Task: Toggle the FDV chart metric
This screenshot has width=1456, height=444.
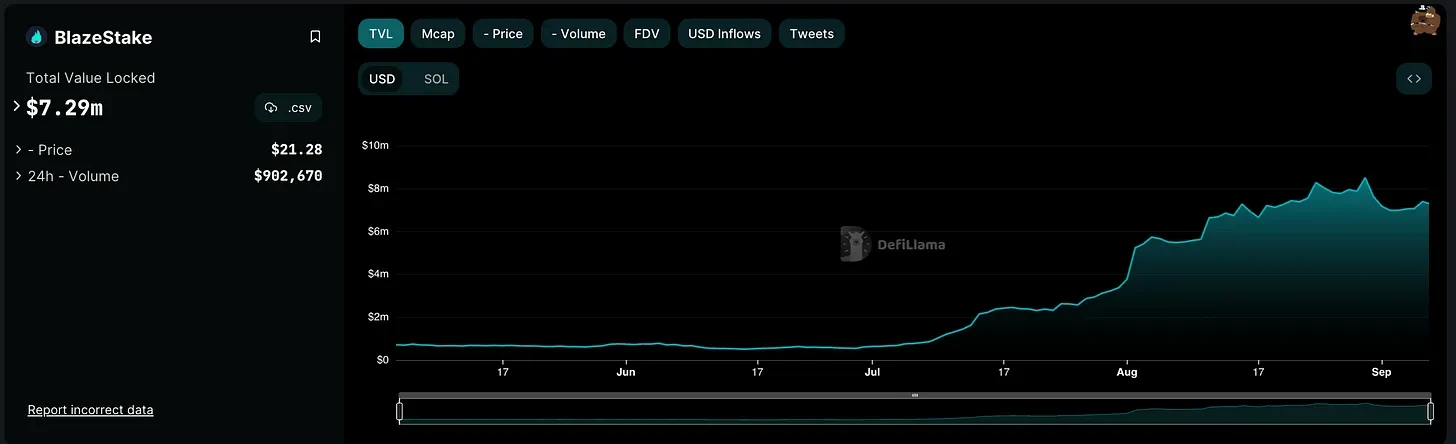Action: click(x=647, y=33)
